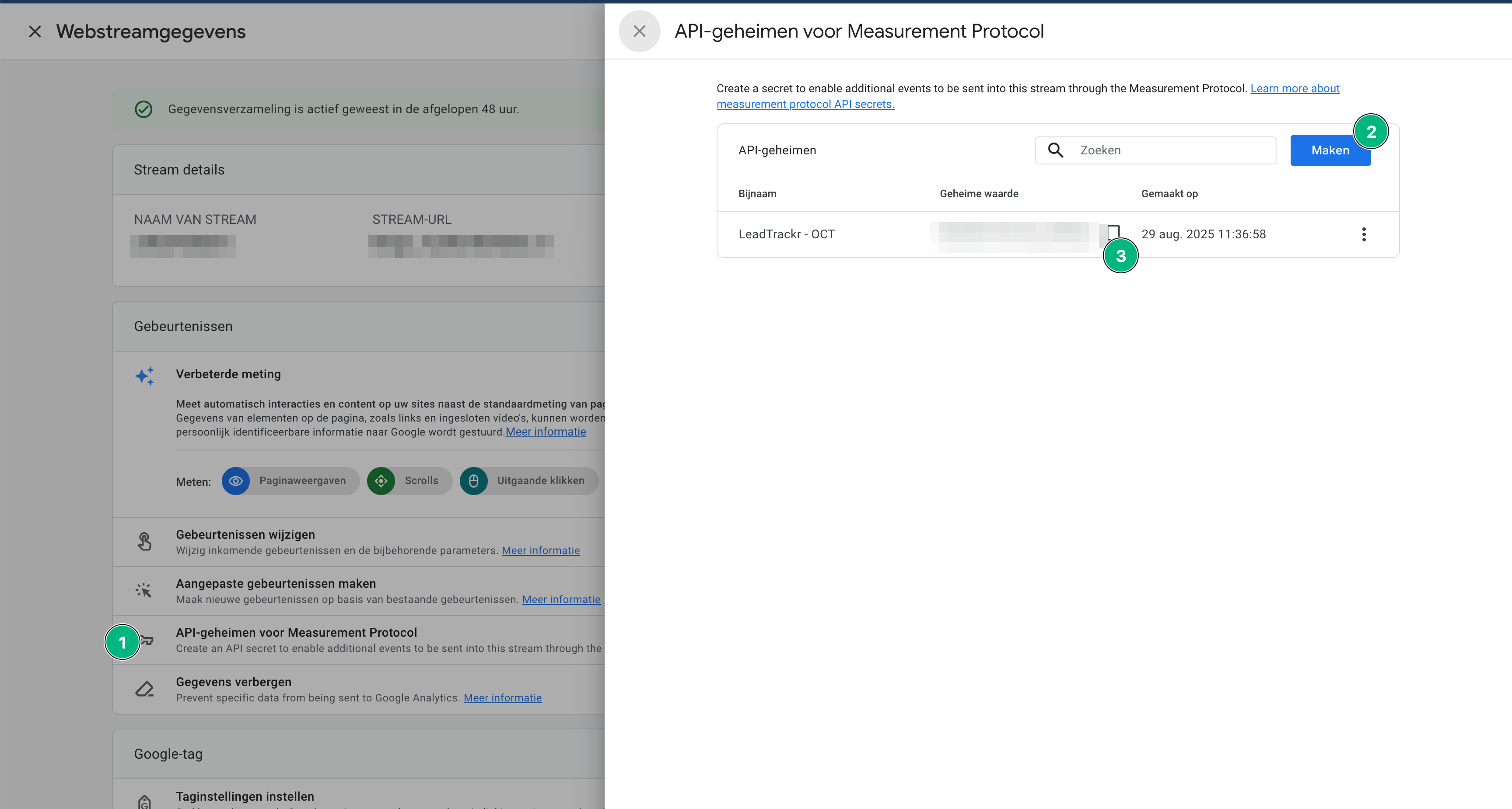Viewport: 1512px width, 809px height.
Task: Expand the Google-tag section
Action: [168, 754]
